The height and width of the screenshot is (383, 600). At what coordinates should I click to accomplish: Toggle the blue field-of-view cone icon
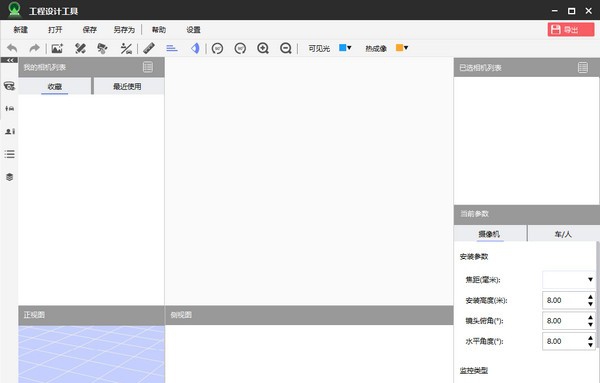coord(195,48)
